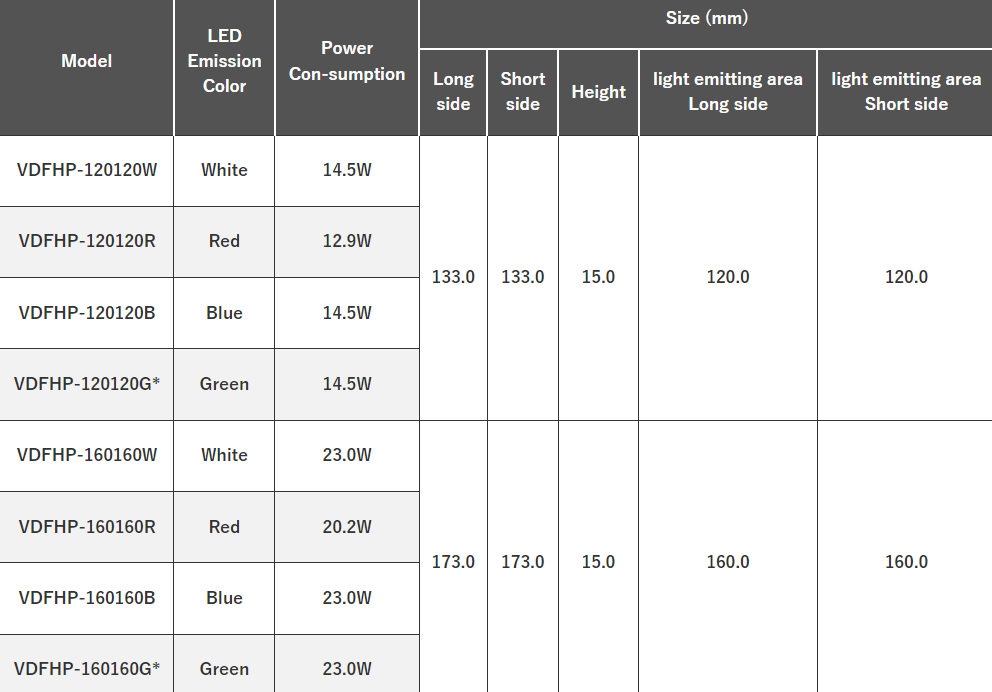Select the 20.2W power consumption value

point(347,527)
